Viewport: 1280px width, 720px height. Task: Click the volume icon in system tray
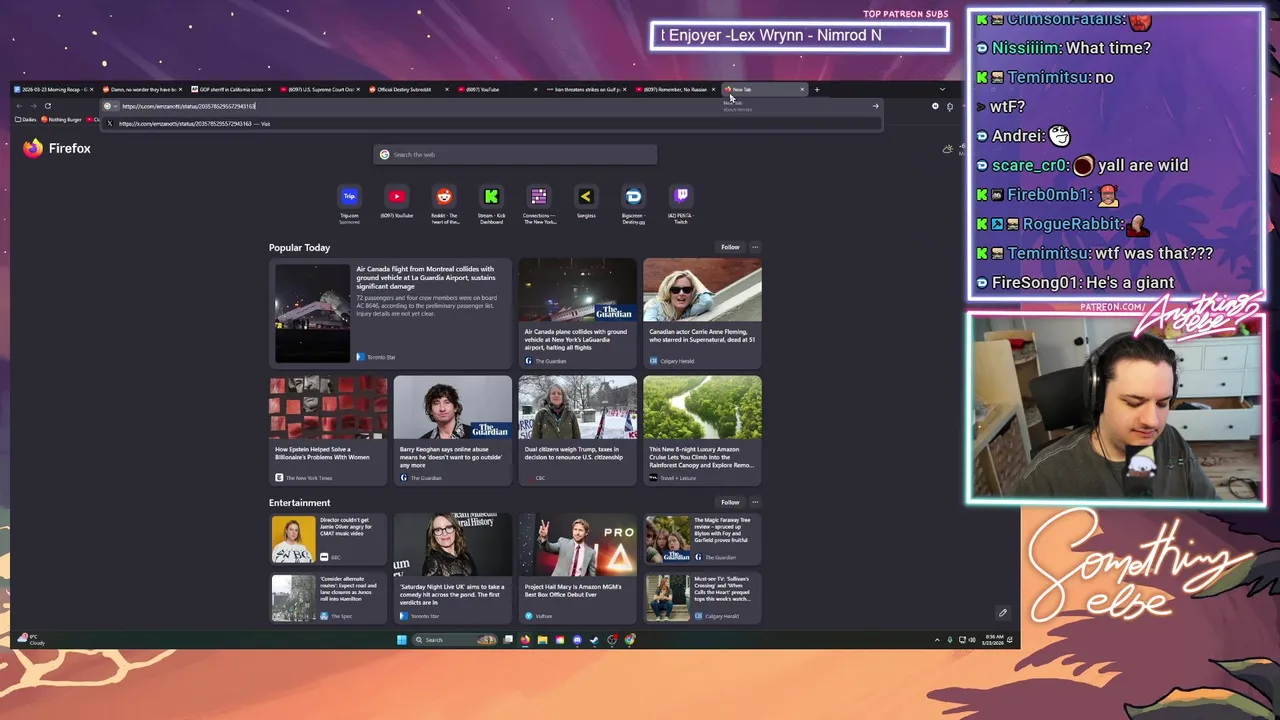tap(971, 640)
